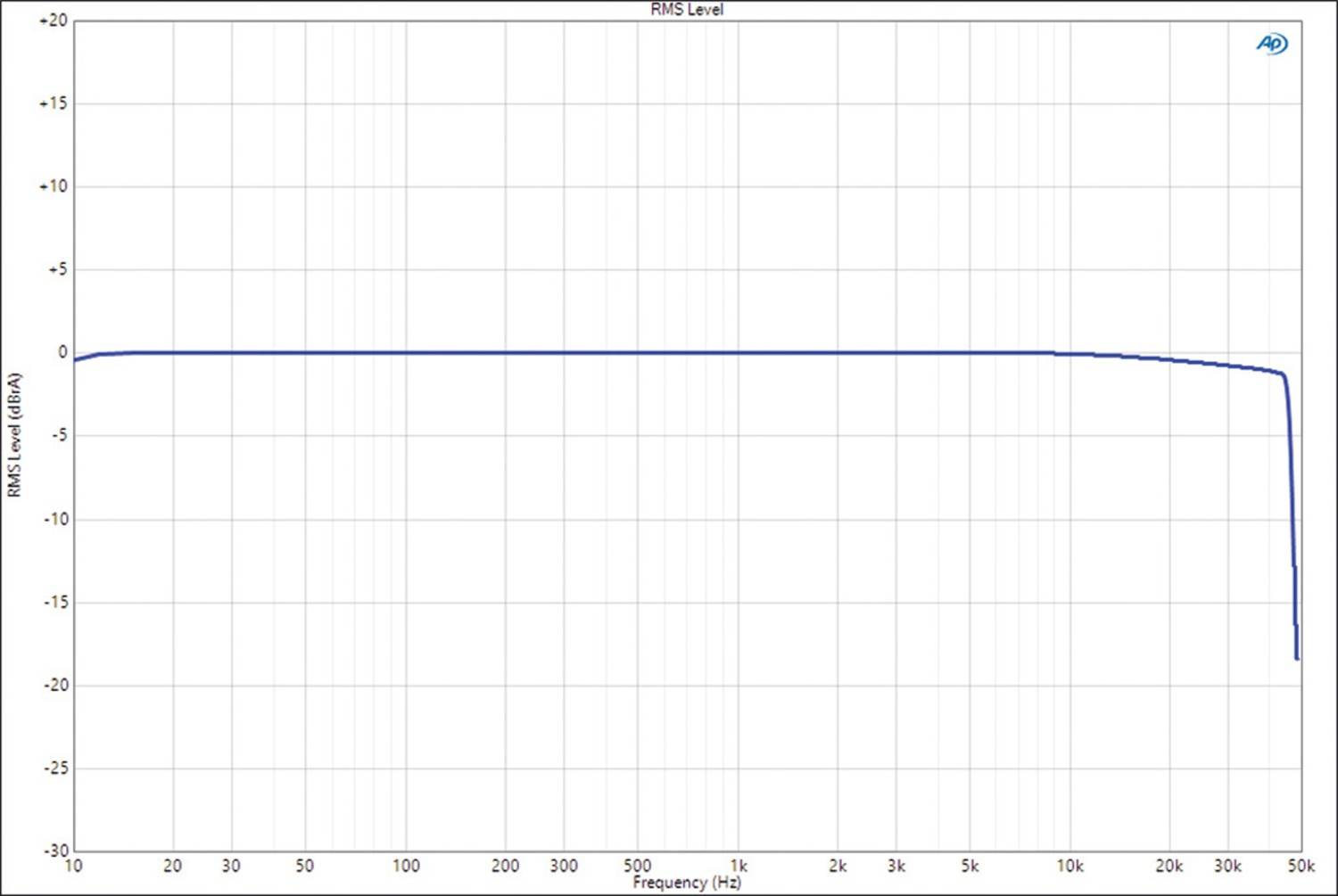Click the '50k' frequency tick label
Image resolution: width=1338 pixels, height=896 pixels.
[x=1301, y=865]
